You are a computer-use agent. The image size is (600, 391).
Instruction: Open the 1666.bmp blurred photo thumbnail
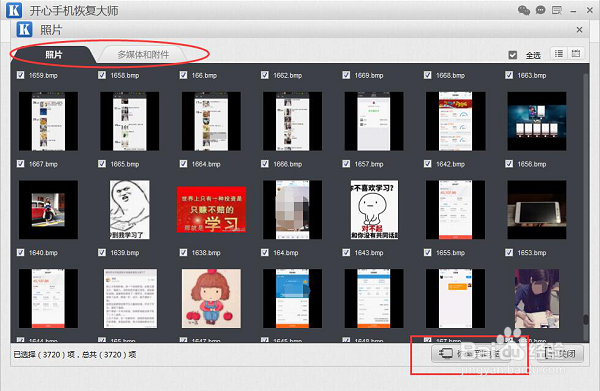click(292, 210)
